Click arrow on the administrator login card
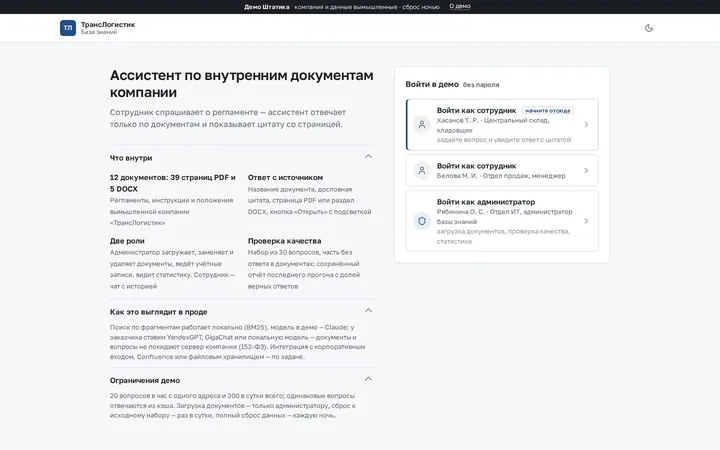The image size is (720, 450). tap(586, 221)
